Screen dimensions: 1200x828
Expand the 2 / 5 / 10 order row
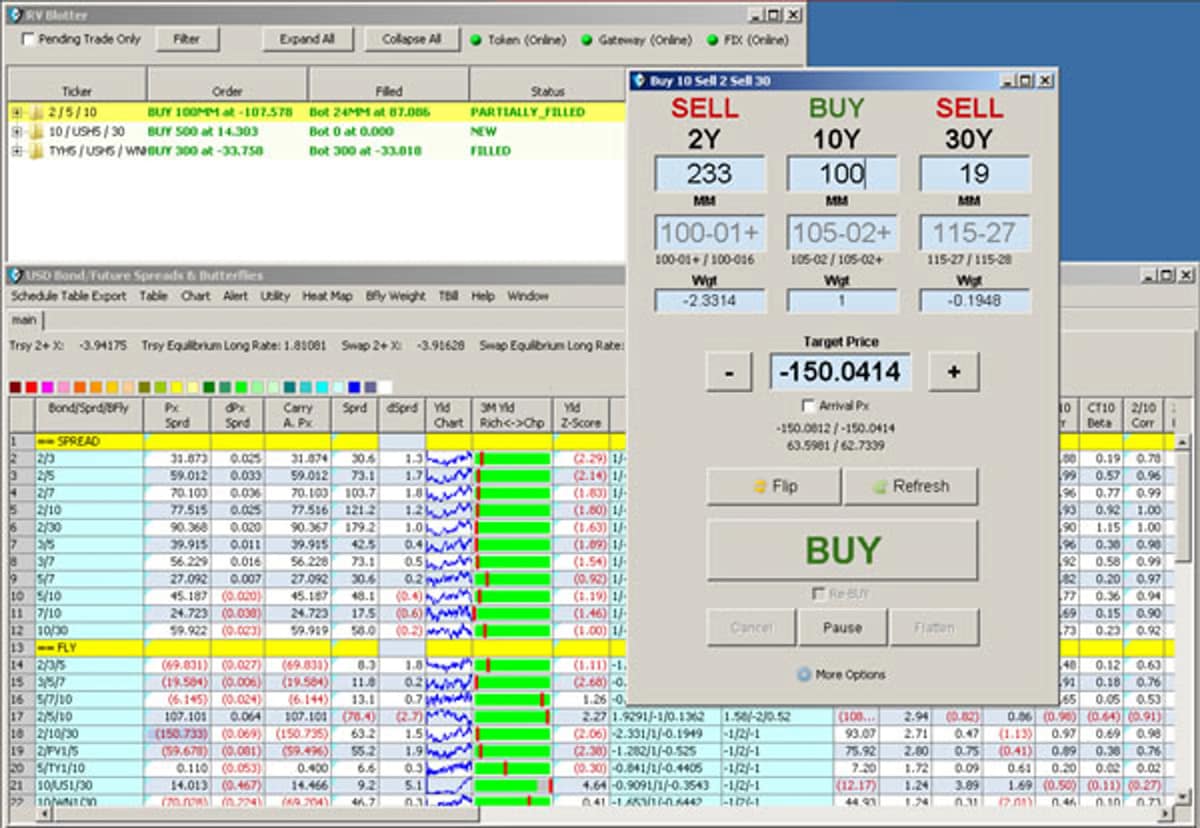tap(17, 112)
